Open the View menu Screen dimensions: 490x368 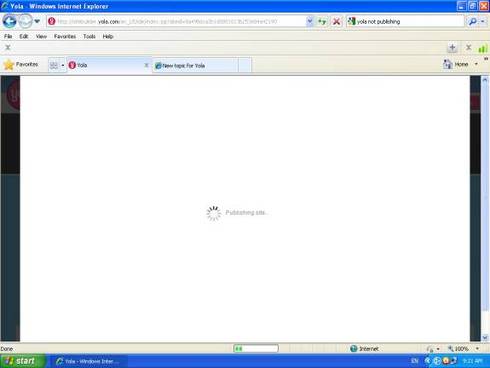[41, 36]
